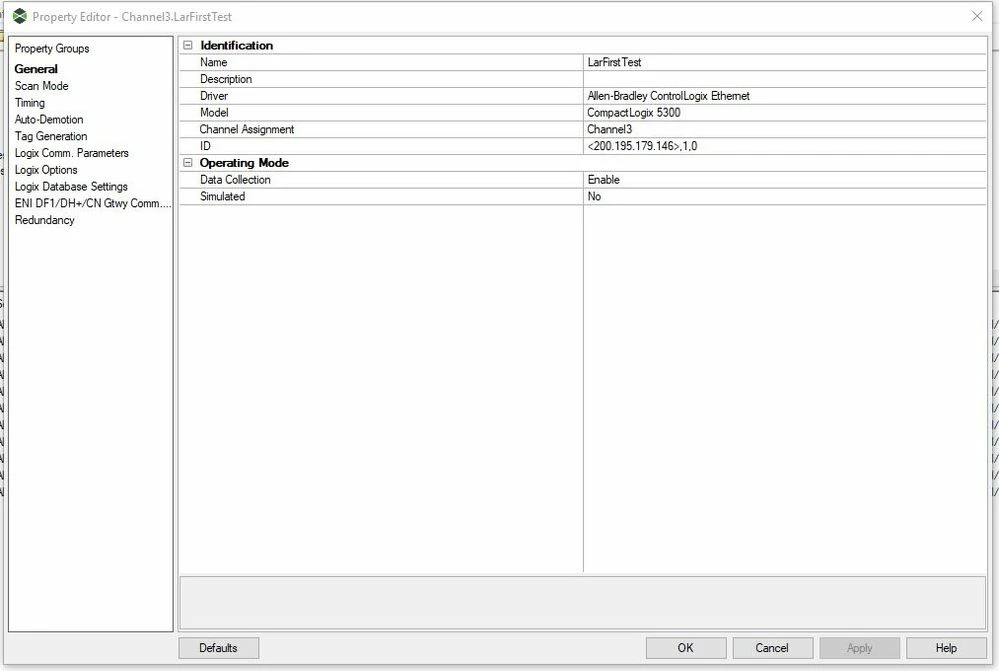Click the Model property label
The width and height of the screenshot is (999, 671).
[214, 113]
